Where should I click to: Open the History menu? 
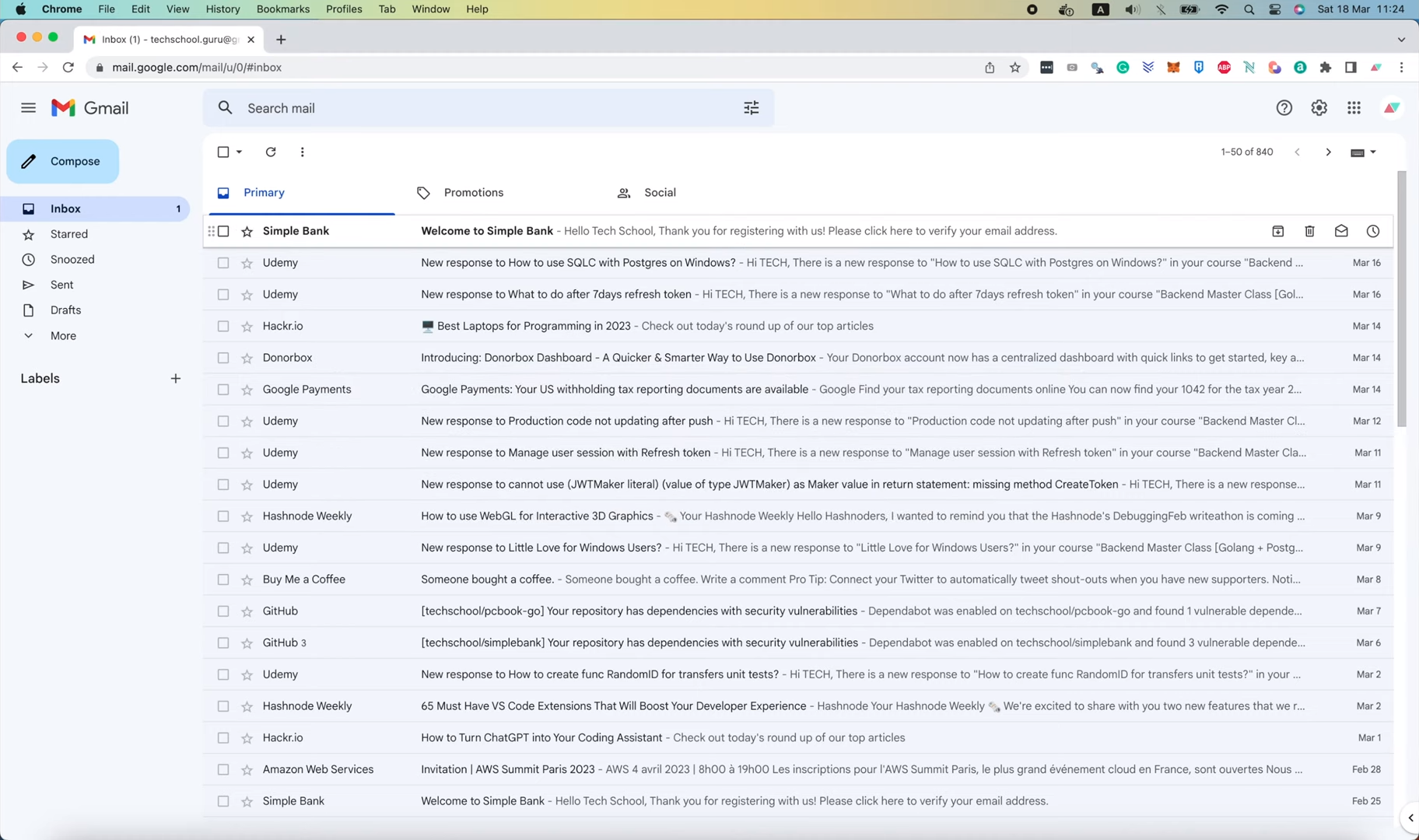(x=222, y=9)
